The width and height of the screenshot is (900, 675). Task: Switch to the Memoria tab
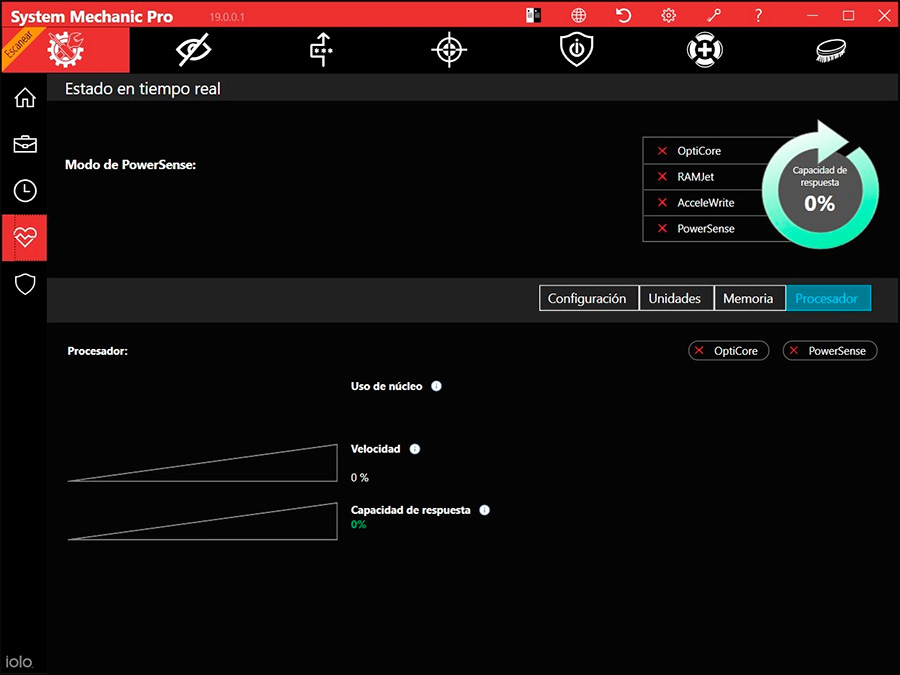[x=748, y=298]
